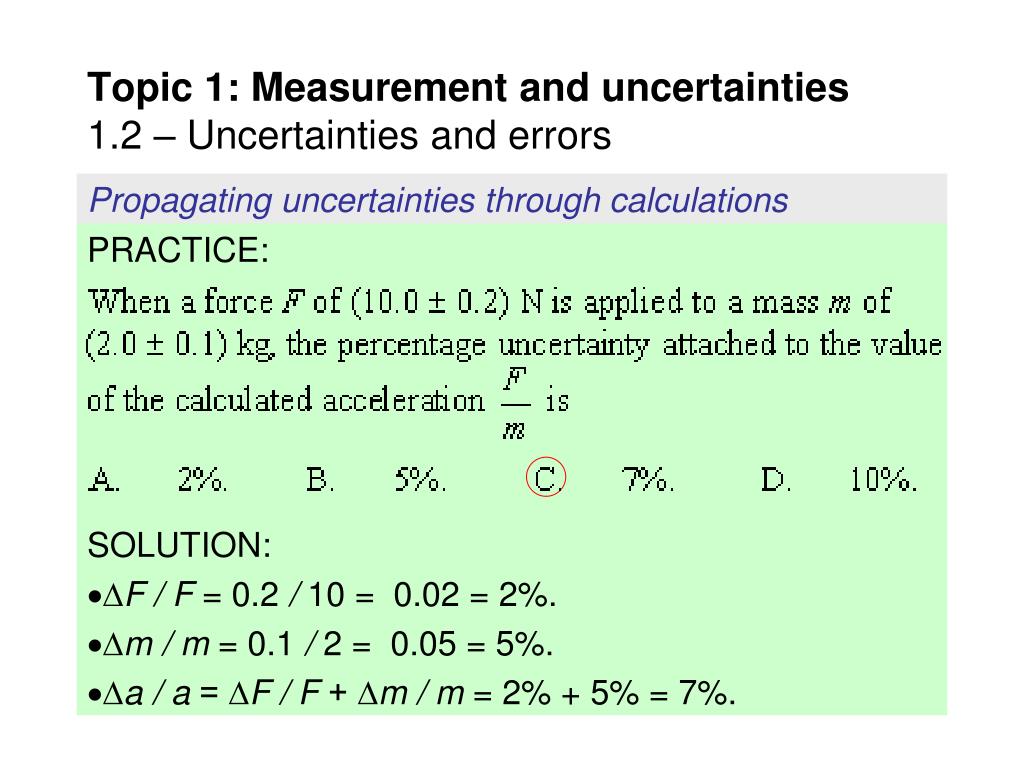Image resolution: width=1024 pixels, height=768 pixels.
Task: Click the PRACTICE label
Action: pos(178,250)
